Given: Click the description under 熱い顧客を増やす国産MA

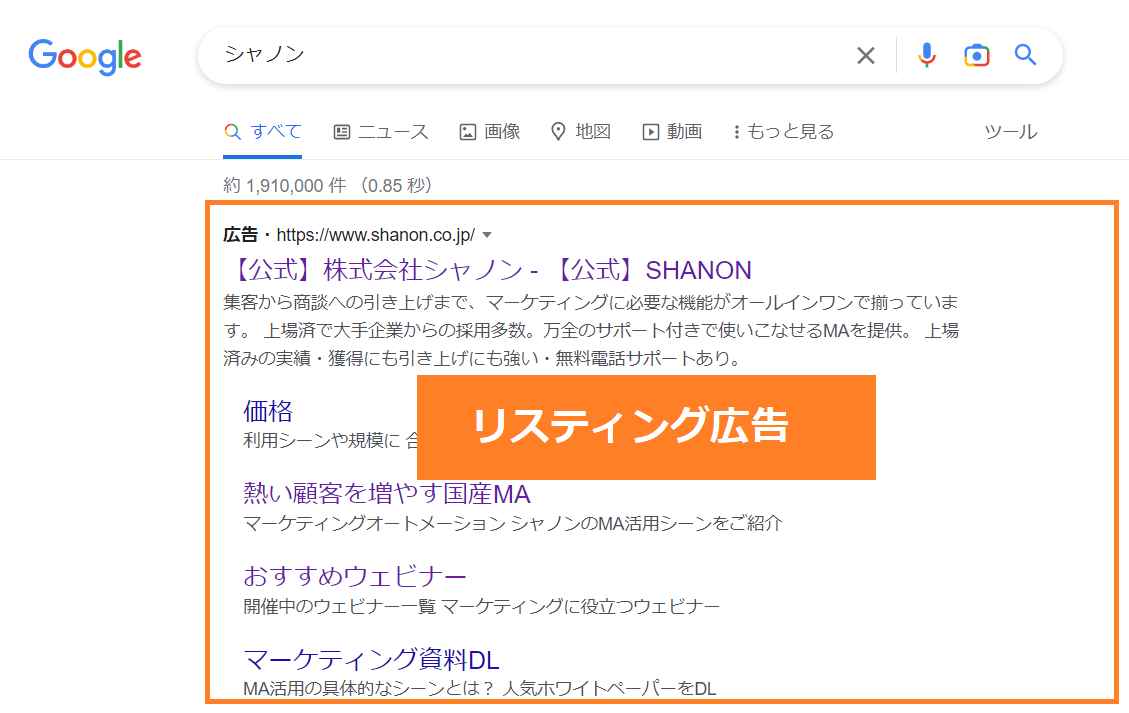Looking at the screenshot, I should (x=513, y=524).
